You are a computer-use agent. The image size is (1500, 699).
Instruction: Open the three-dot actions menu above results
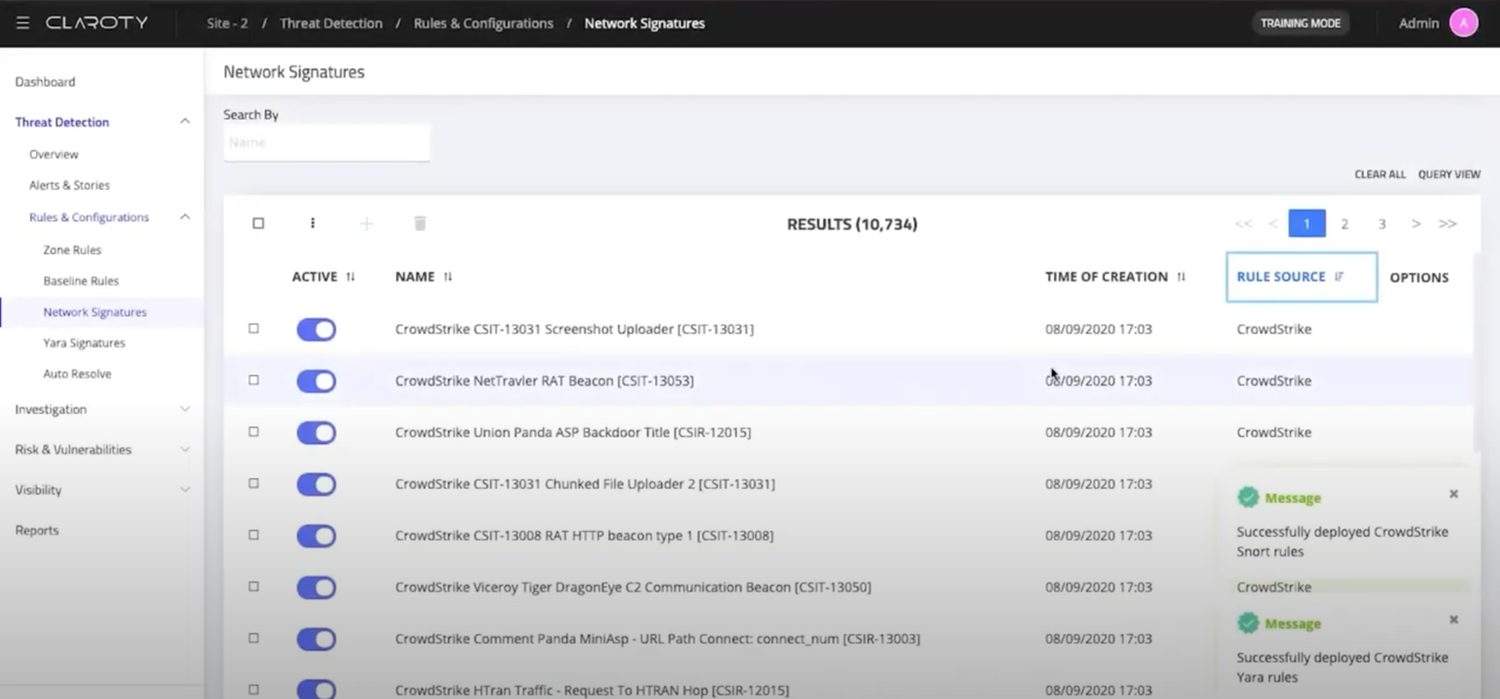click(312, 223)
